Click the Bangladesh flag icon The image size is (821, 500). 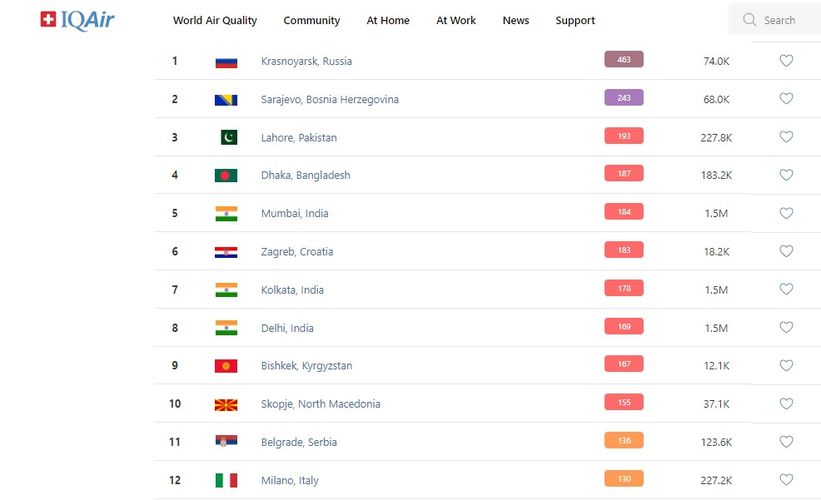(226, 176)
